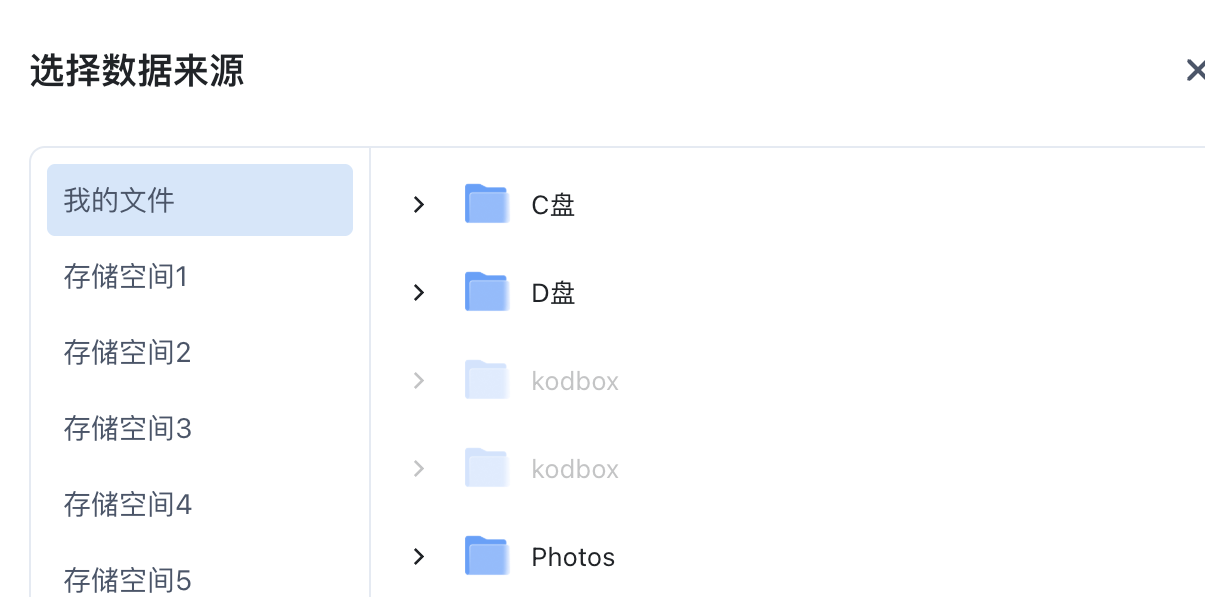The height and width of the screenshot is (598, 1206).
Task: Choose 存储空间3 as data source
Action: (200, 428)
